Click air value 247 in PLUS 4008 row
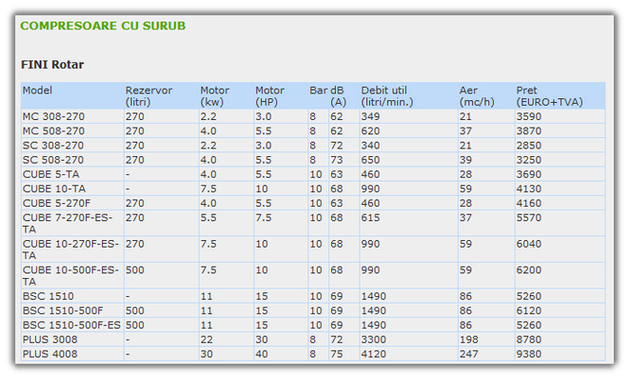The width and height of the screenshot is (629, 379). point(469,354)
